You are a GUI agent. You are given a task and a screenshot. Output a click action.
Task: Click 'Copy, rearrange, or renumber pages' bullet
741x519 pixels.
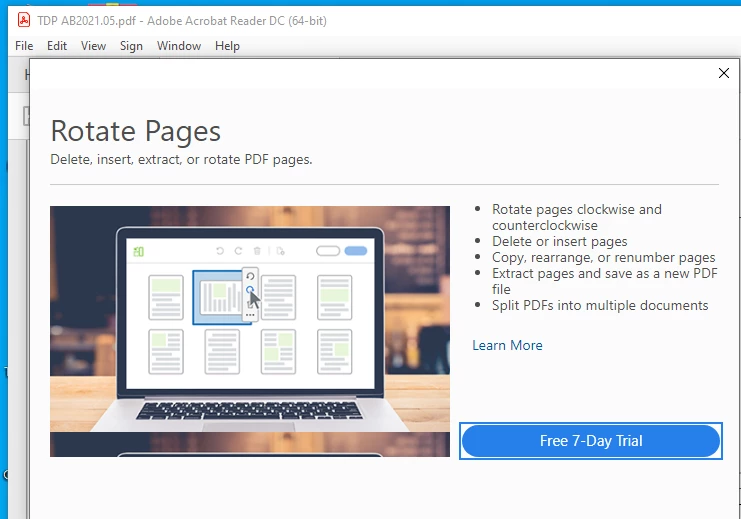(603, 257)
